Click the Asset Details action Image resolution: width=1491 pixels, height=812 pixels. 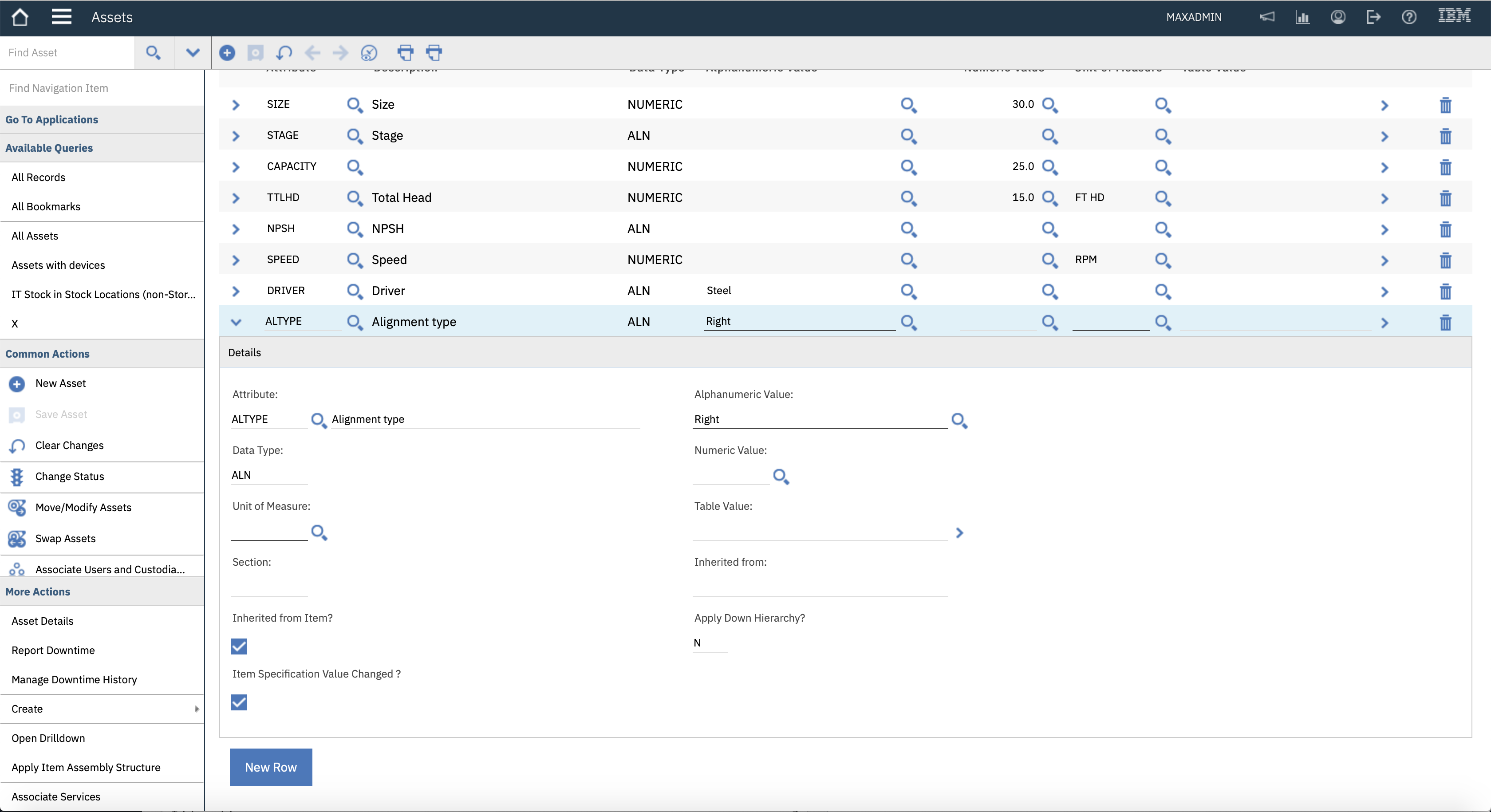click(x=42, y=621)
